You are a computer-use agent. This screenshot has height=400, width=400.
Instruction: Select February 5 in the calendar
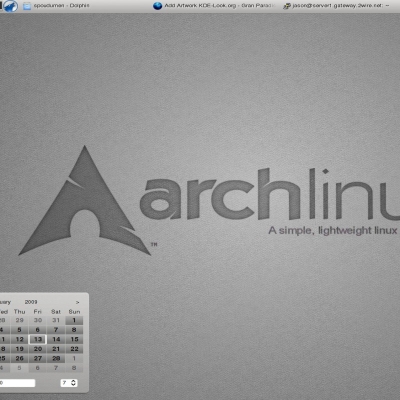(x=19, y=330)
